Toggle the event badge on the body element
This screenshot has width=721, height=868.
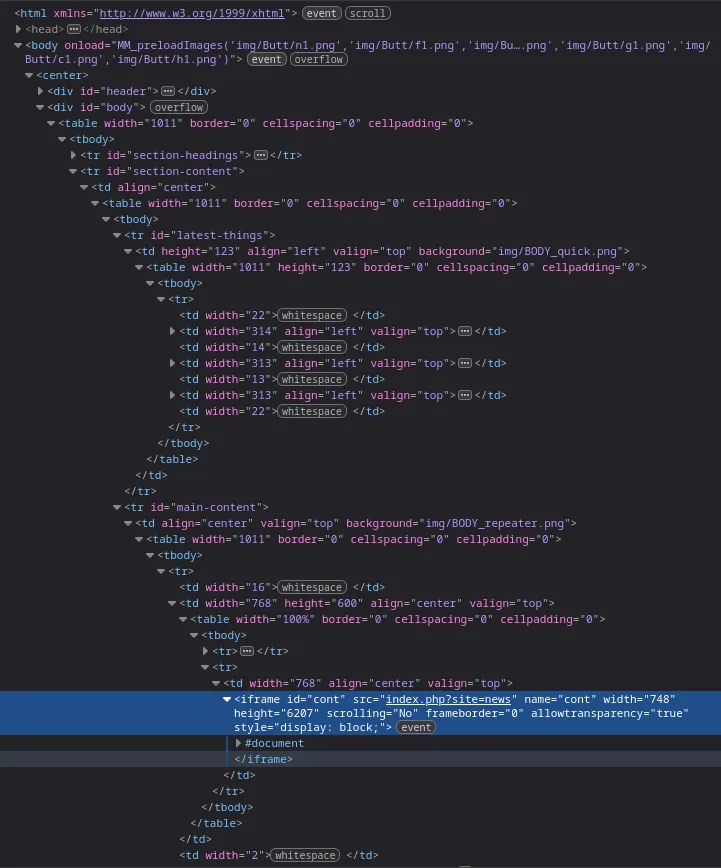pyautogui.click(x=266, y=59)
